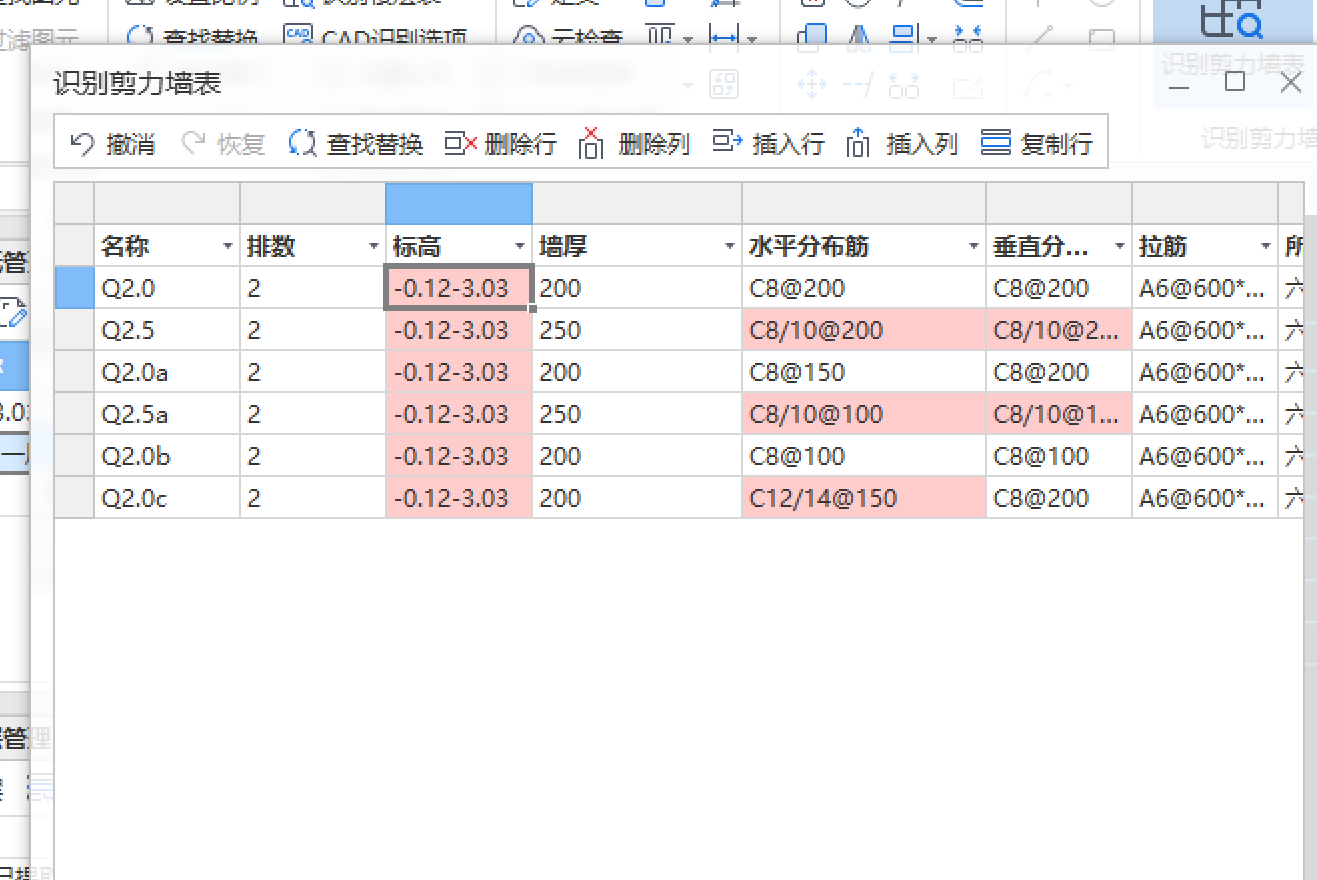This screenshot has height=880, width=1317.
Task: Select the column selector above 水平分布筋
Action: (864, 203)
